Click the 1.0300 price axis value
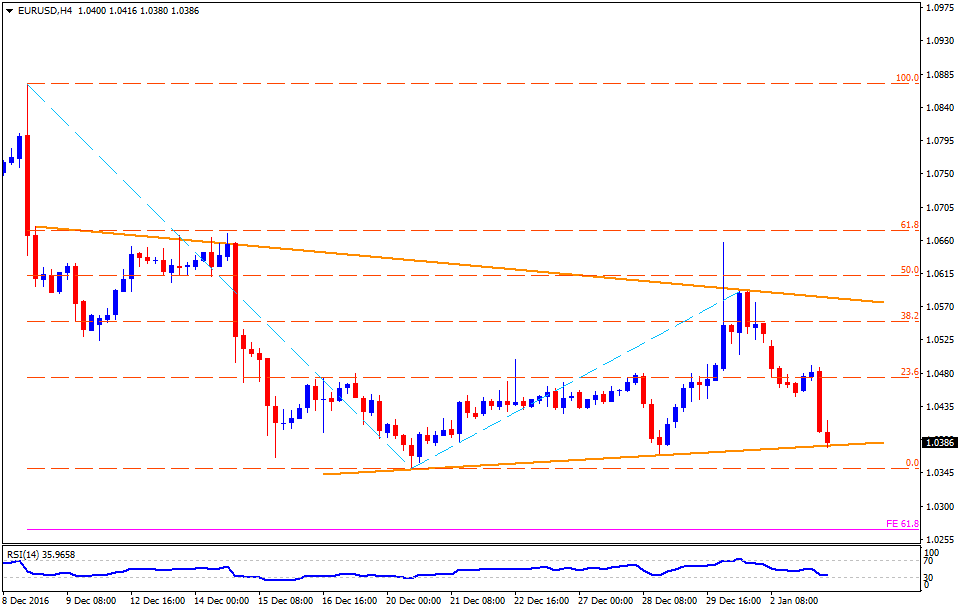This screenshot has height=612, width=960. click(x=940, y=507)
